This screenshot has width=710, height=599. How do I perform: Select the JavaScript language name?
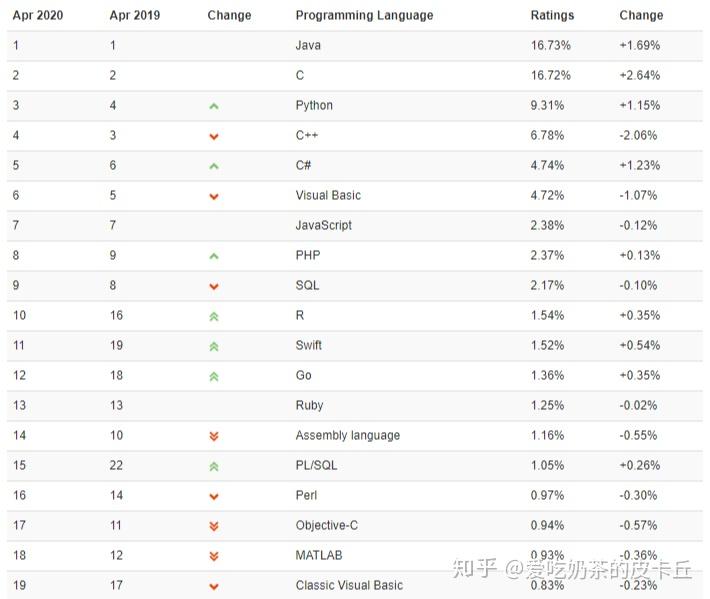coord(323,225)
